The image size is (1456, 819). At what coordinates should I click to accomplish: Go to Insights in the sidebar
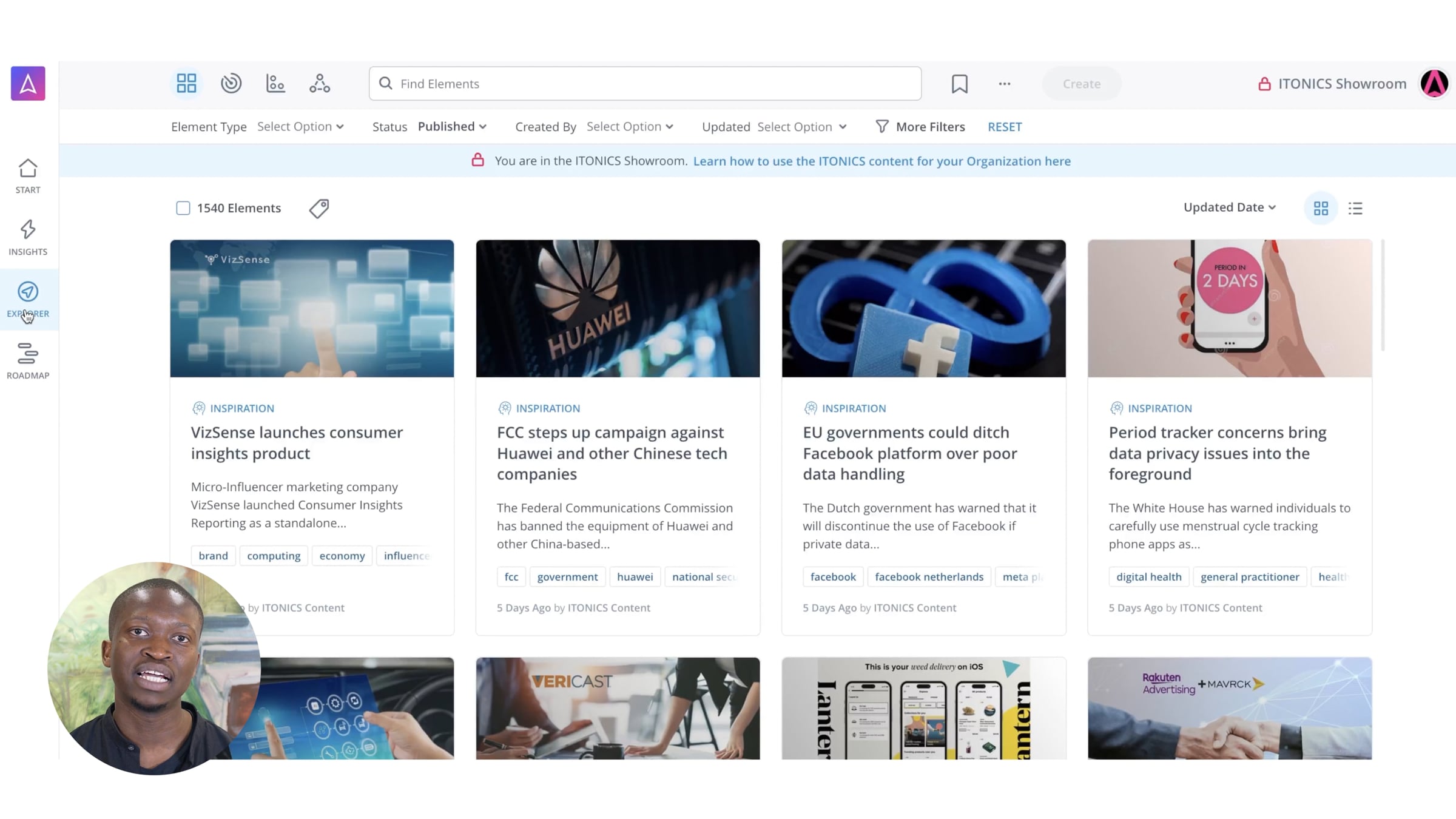[x=28, y=237]
